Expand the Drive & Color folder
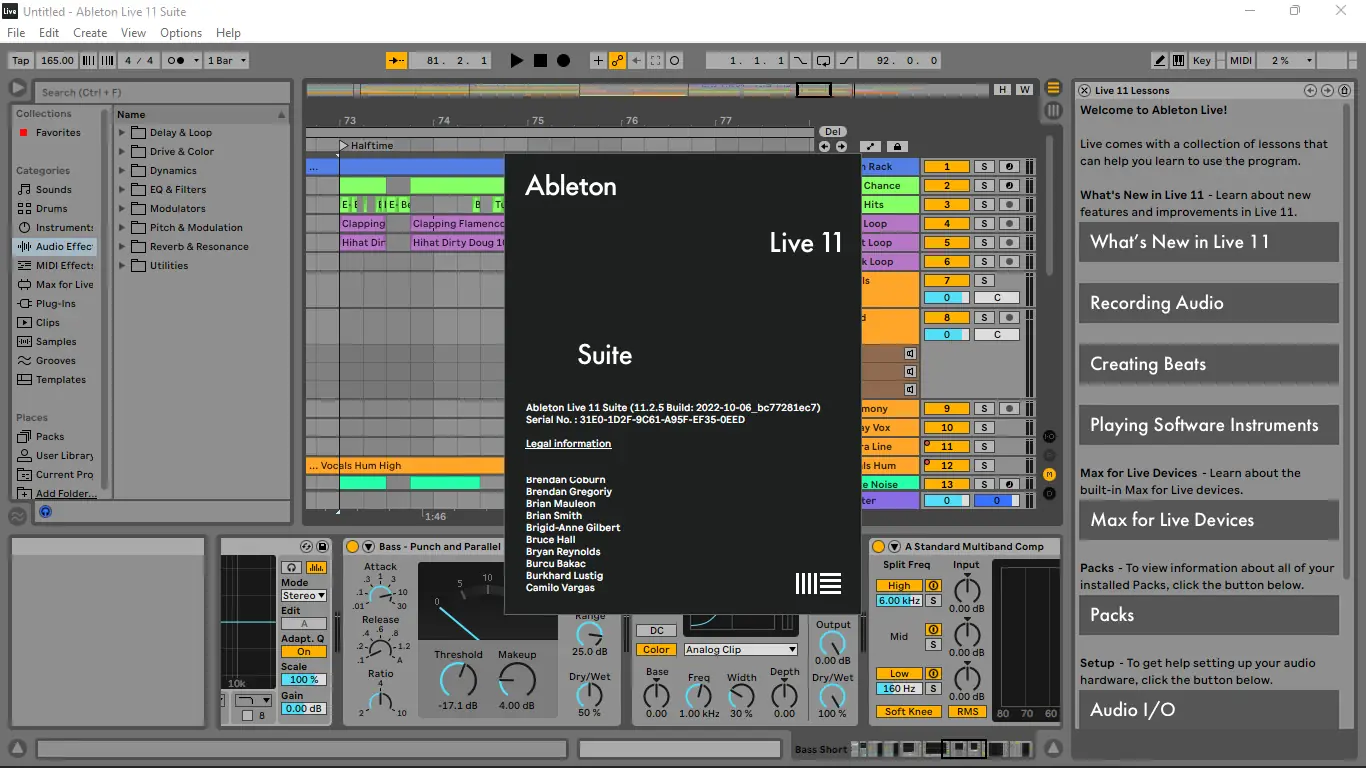 click(x=122, y=152)
